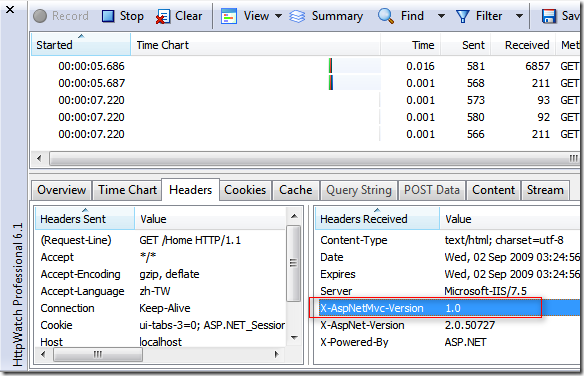Image resolution: width=584 pixels, height=376 pixels.
Task: Sort requests by Received column
Action: pyautogui.click(x=523, y=45)
